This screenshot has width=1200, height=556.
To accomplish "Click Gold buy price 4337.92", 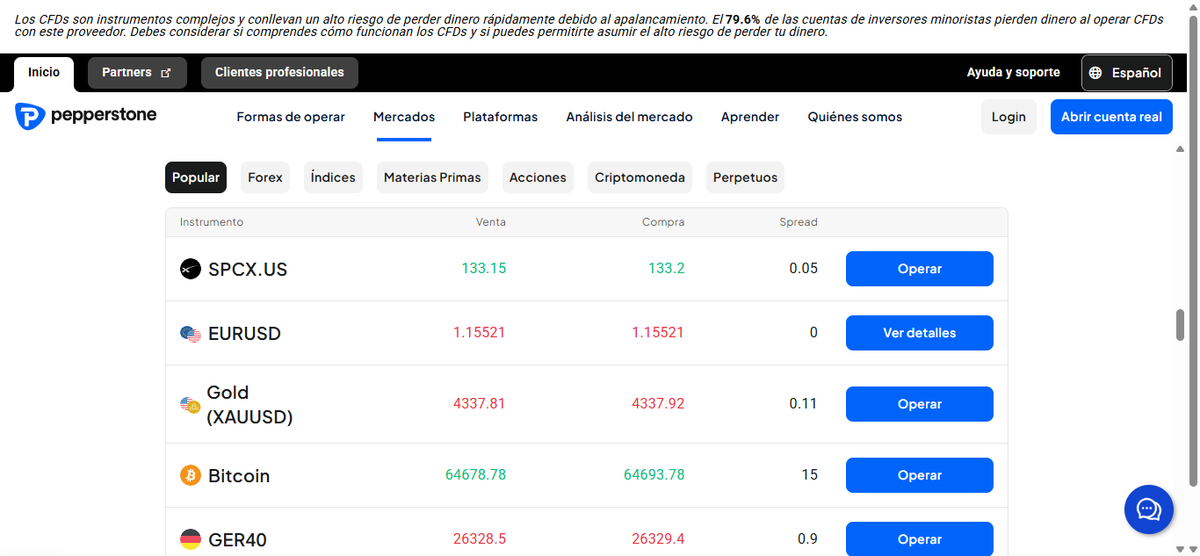I will pos(658,404).
